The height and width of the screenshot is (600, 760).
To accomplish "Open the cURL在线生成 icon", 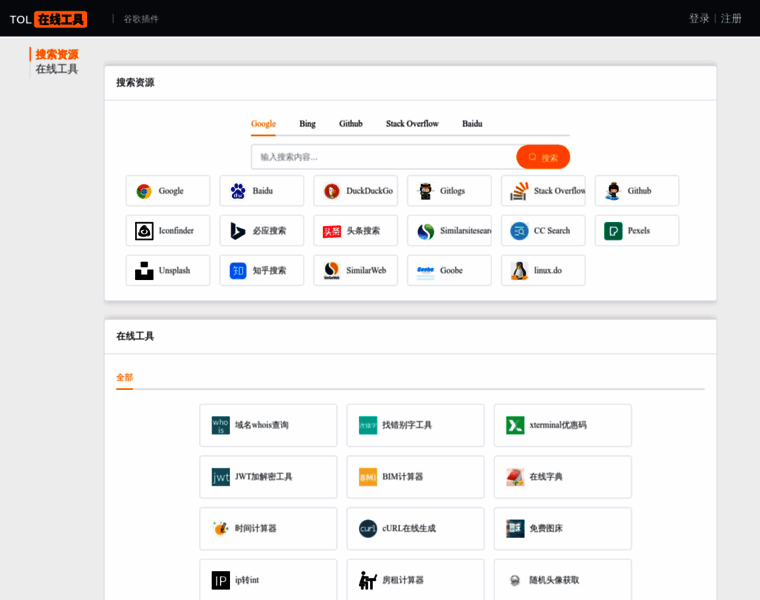I will point(368,528).
